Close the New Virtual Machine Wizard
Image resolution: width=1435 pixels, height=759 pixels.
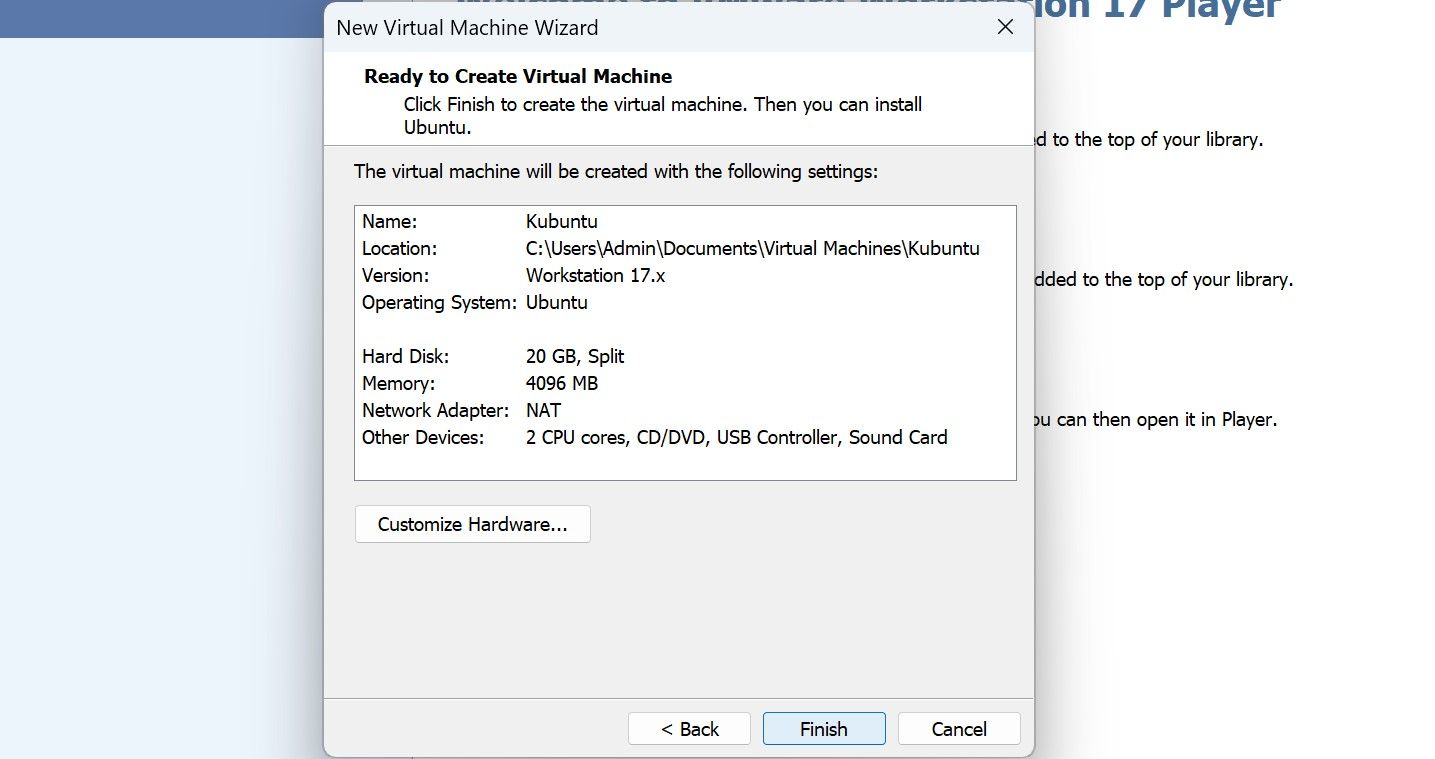click(x=1006, y=27)
